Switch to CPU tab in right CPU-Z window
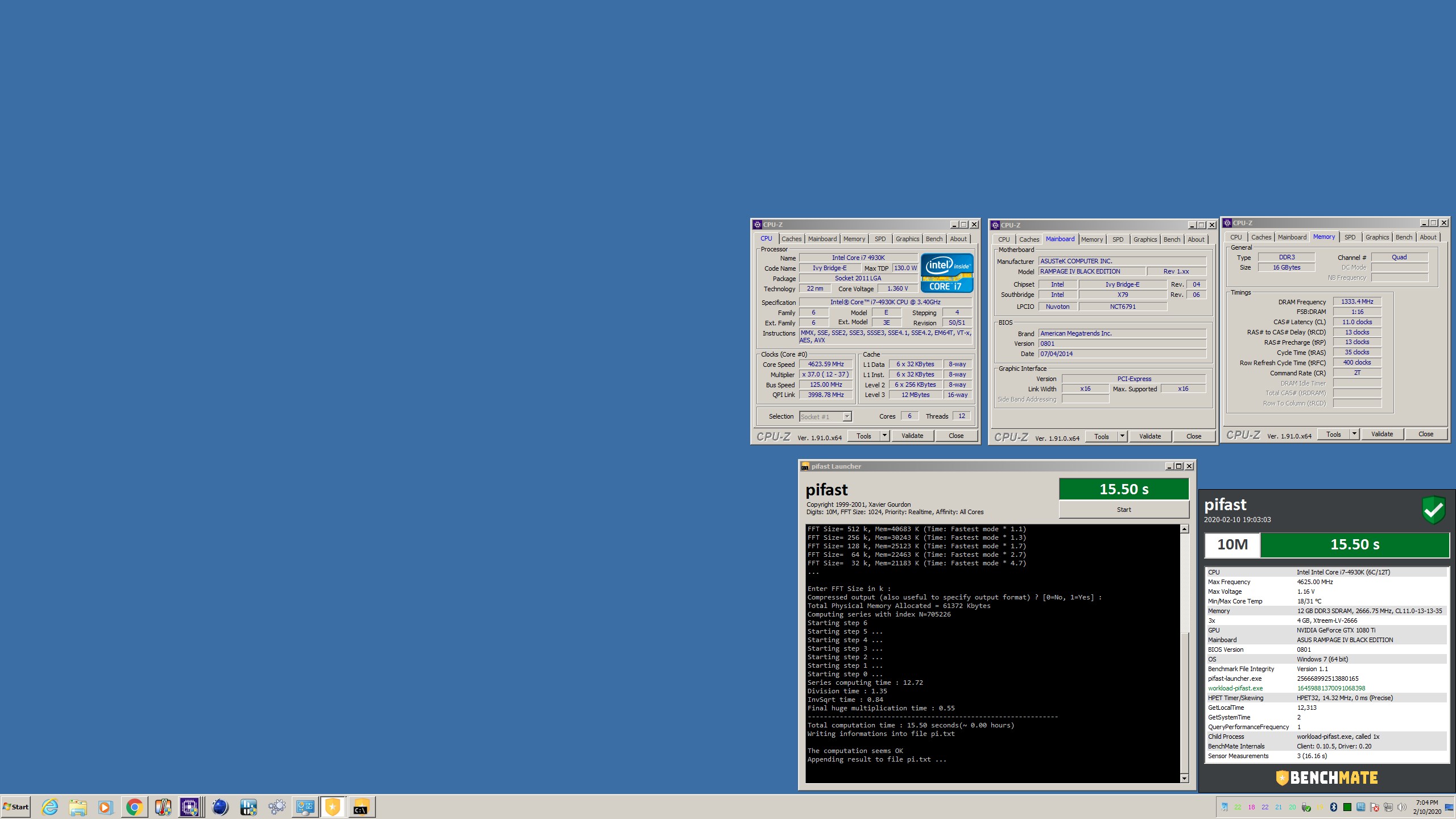Screen dimensions: 1456x819 coord(1236,237)
